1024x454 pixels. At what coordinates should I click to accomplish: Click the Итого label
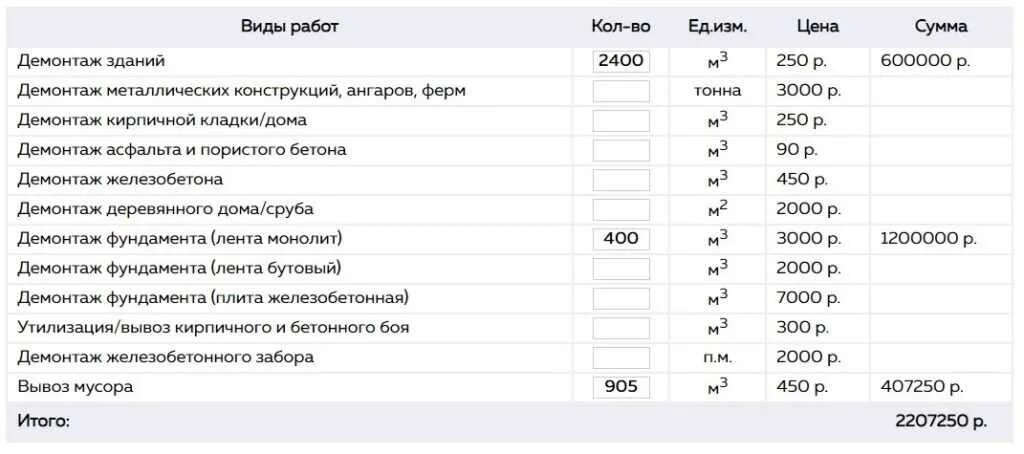tap(43, 422)
